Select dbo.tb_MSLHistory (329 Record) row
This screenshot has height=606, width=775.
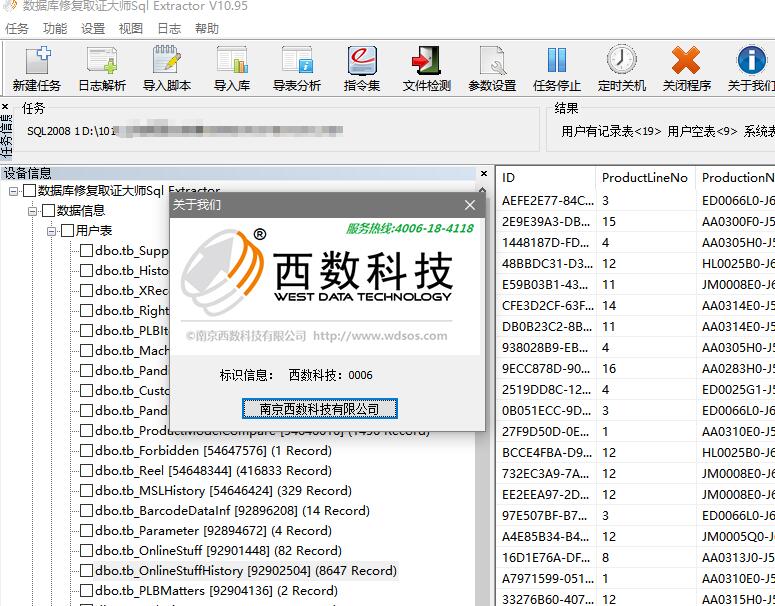tap(223, 491)
